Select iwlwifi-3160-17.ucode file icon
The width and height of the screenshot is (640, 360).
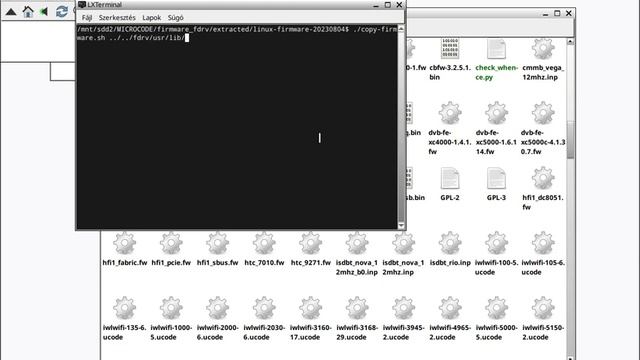point(311,308)
